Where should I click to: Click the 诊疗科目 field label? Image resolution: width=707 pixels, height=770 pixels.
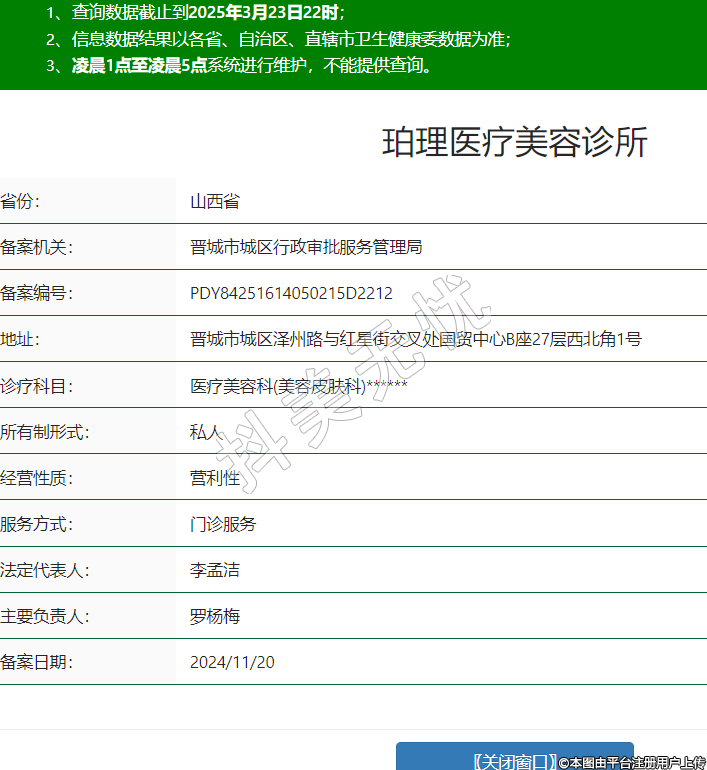[x=37, y=385]
